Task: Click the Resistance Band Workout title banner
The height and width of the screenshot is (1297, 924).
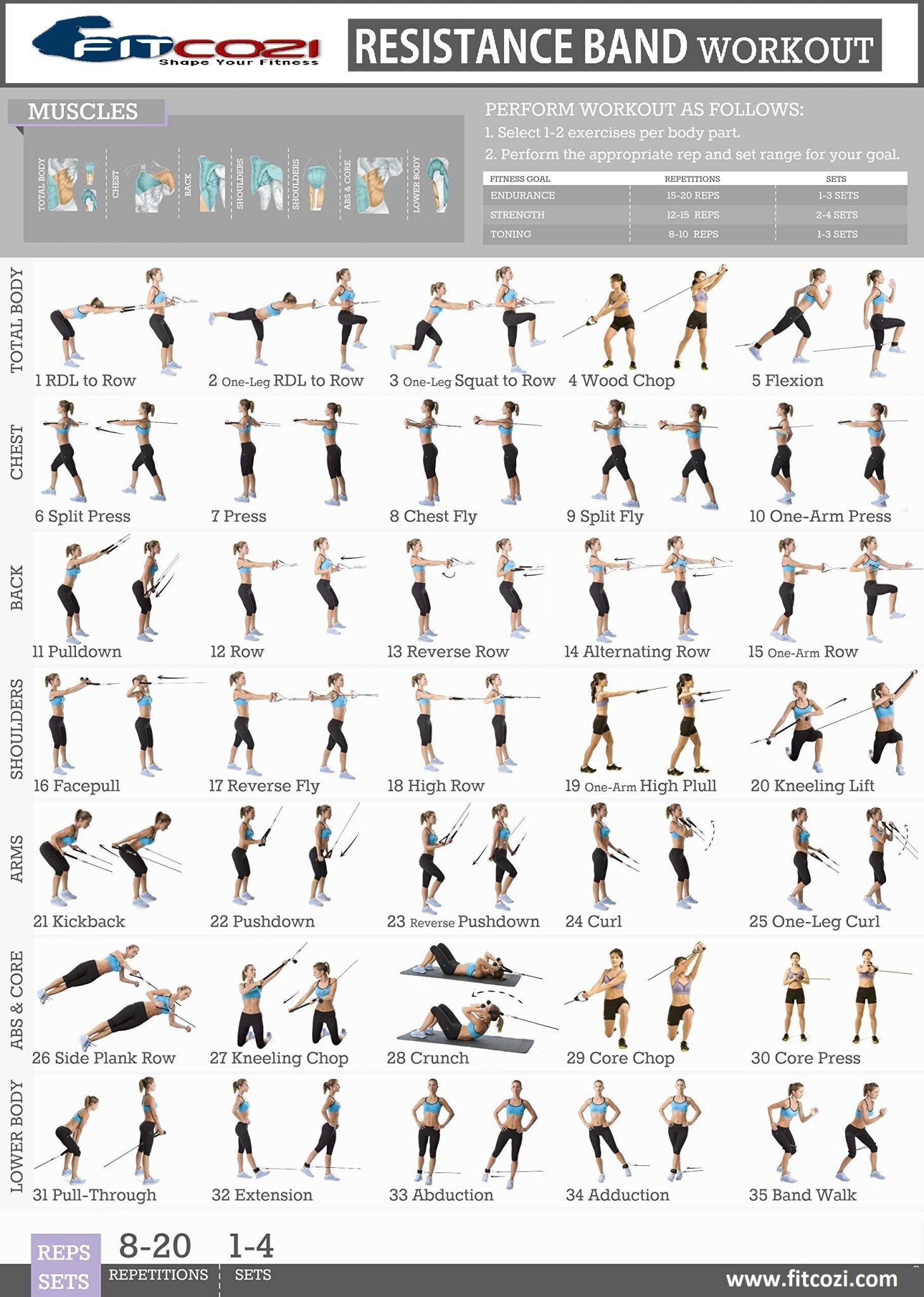Action: [x=614, y=46]
